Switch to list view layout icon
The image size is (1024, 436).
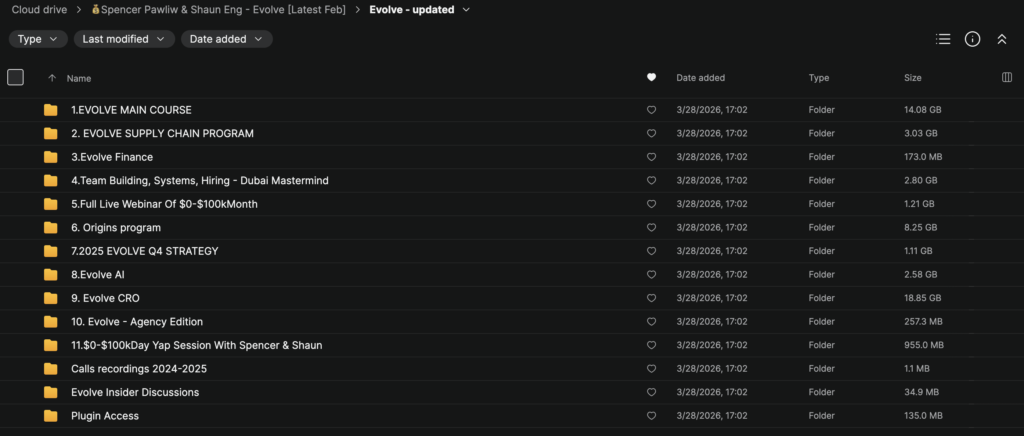[x=942, y=39]
